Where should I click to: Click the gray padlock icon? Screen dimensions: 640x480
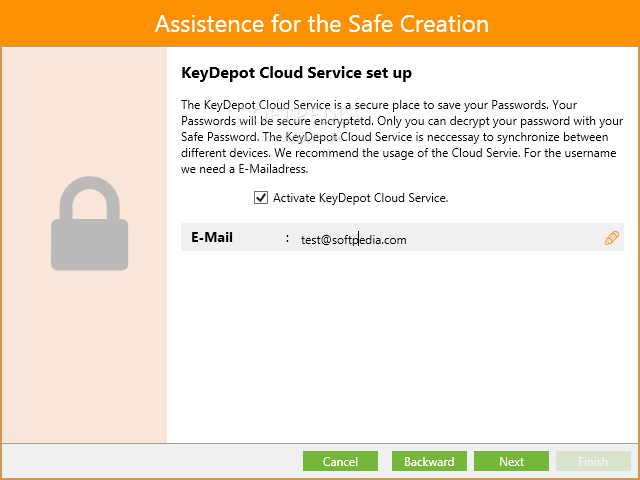89,223
